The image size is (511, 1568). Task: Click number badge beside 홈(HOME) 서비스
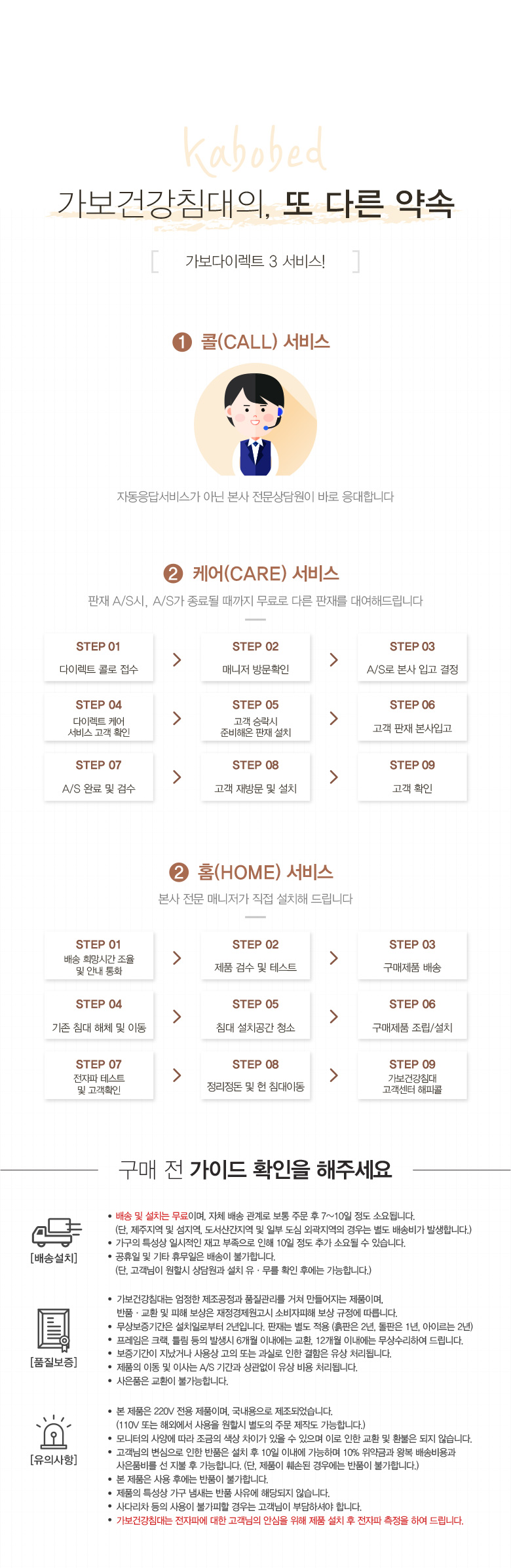tap(179, 872)
